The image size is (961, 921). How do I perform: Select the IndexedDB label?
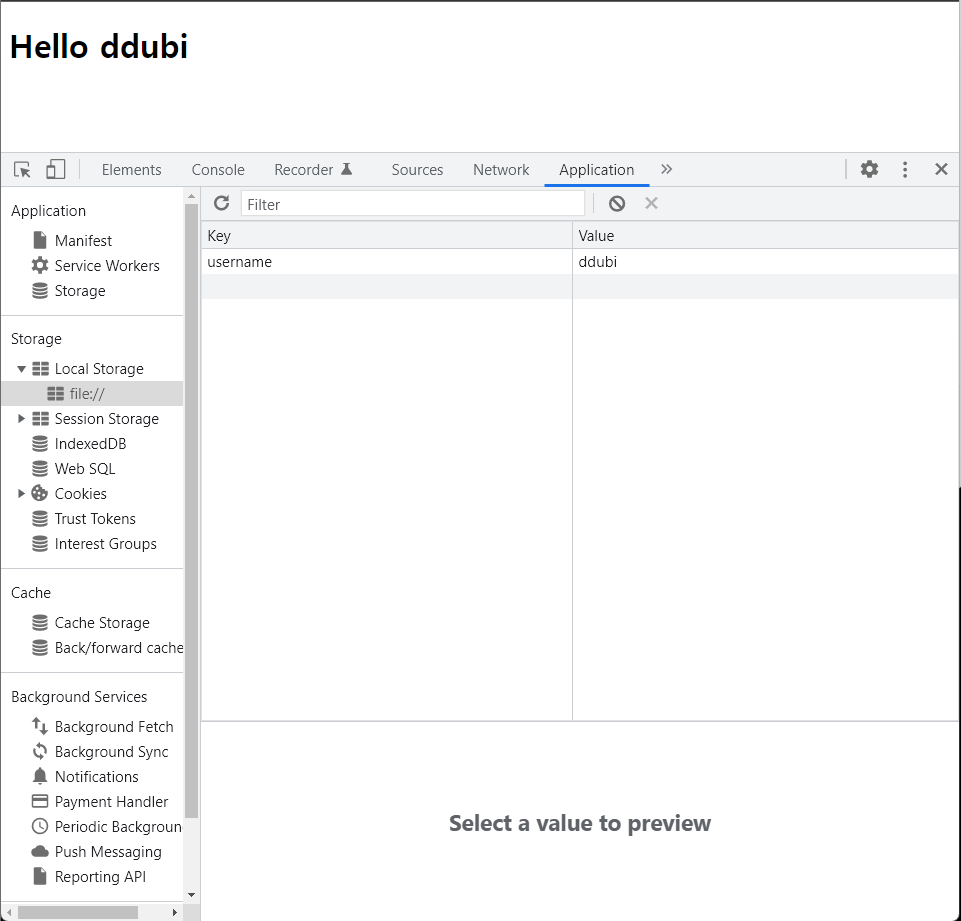click(x=90, y=444)
